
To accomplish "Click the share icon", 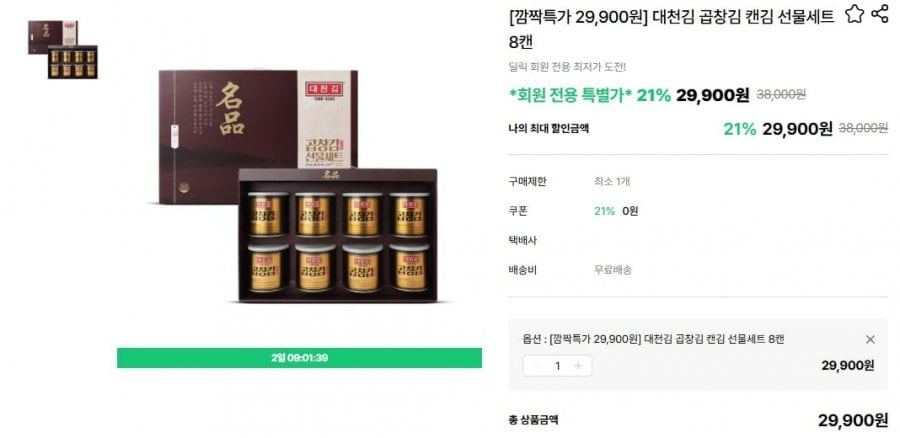I will pyautogui.click(x=880, y=14).
